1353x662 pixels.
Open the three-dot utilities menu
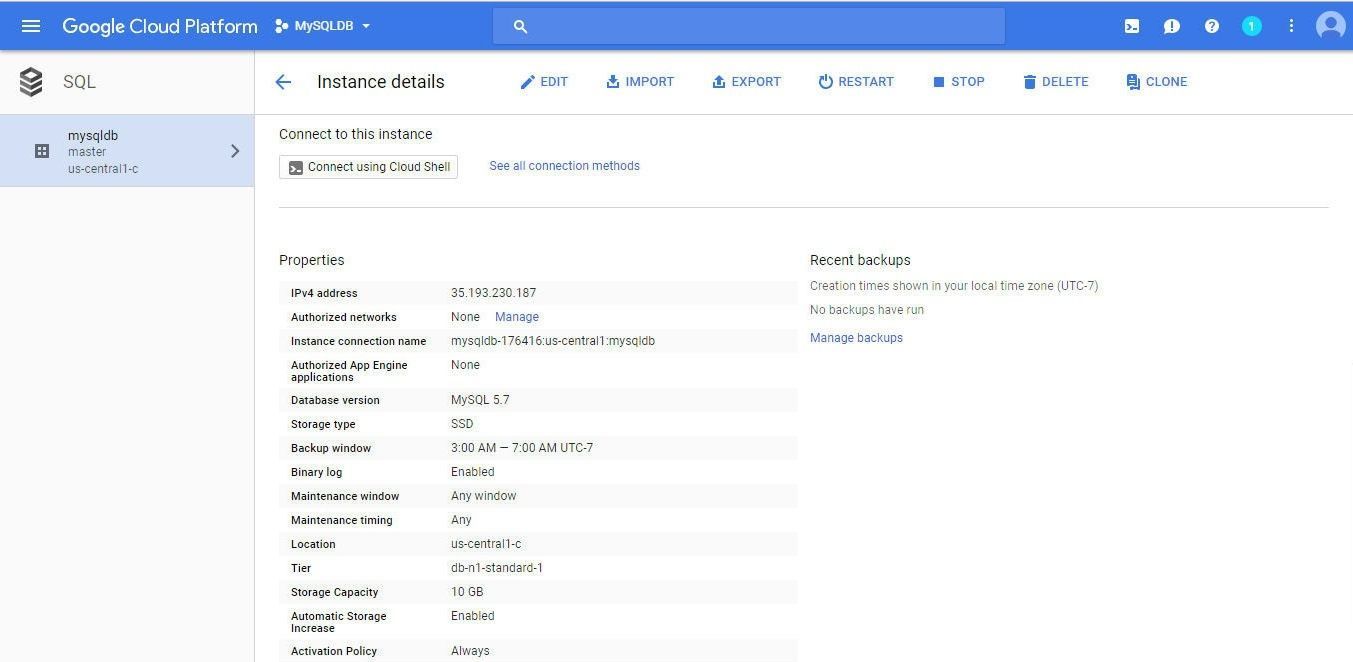pyautogui.click(x=1291, y=26)
